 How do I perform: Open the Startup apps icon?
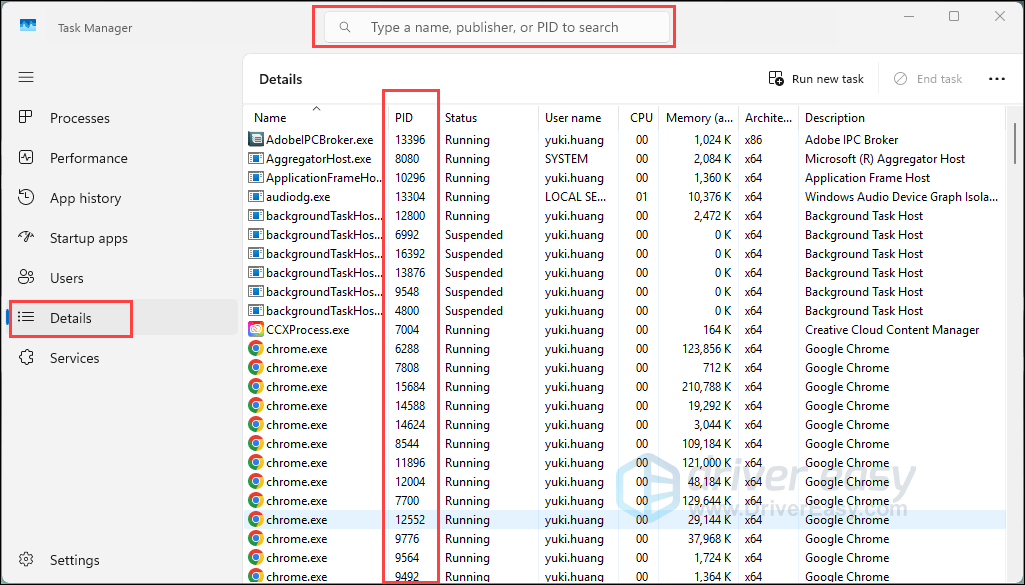point(27,238)
